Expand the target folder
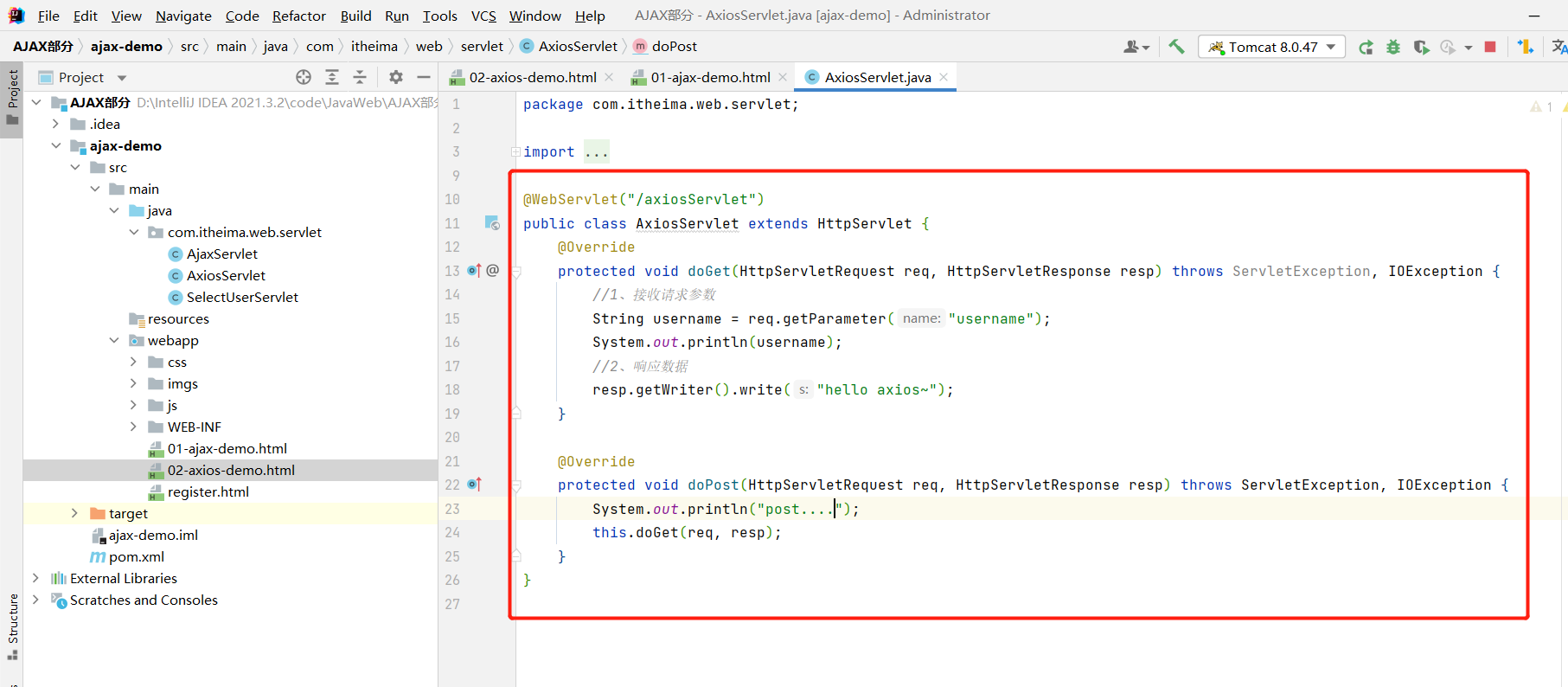This screenshot has width=1568, height=687. (x=75, y=513)
